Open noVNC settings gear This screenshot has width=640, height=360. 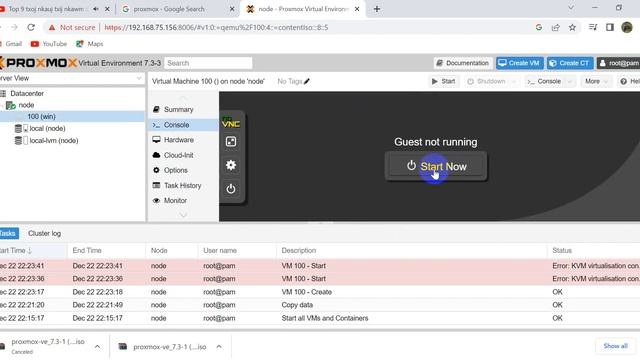pos(231,165)
